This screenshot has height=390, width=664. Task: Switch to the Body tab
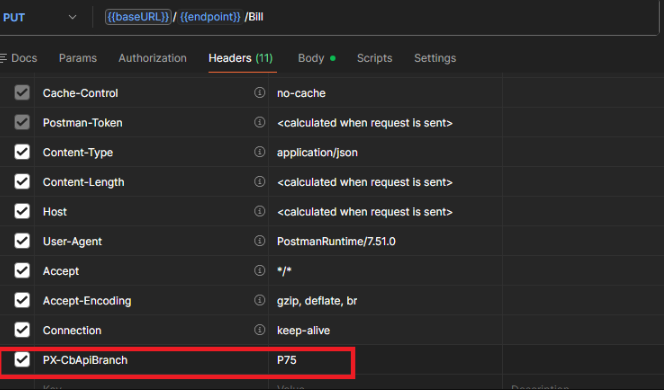pyautogui.click(x=316, y=58)
